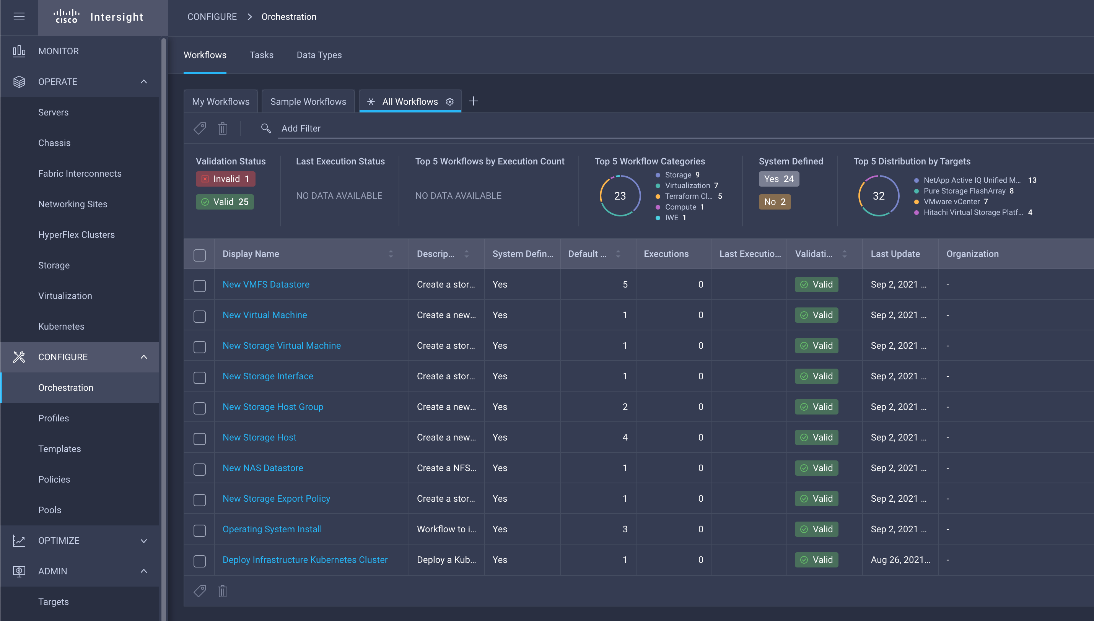
Task: Sort by Validation column arrows
Action: pyautogui.click(x=844, y=254)
